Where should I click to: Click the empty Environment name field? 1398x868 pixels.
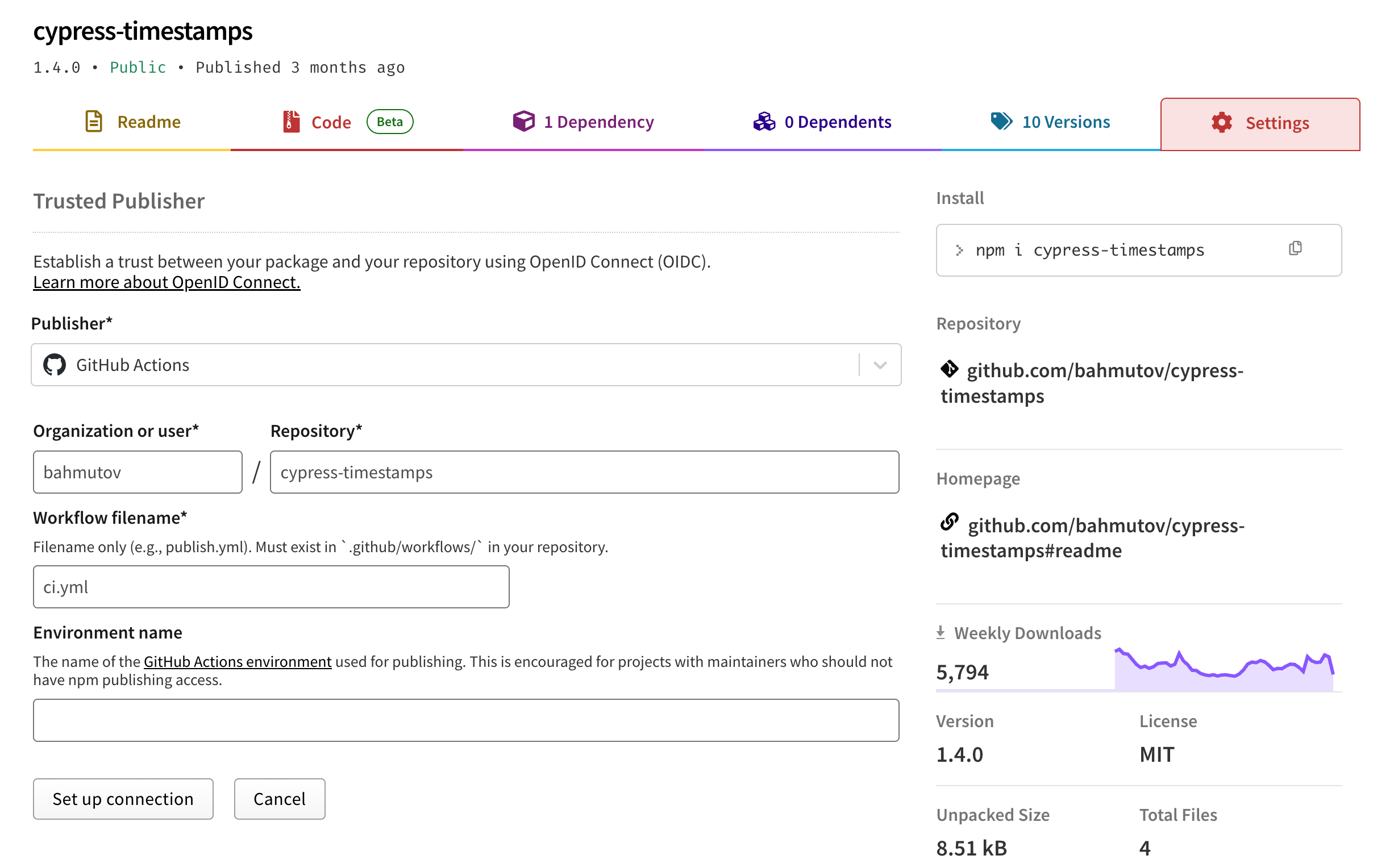(x=465, y=720)
